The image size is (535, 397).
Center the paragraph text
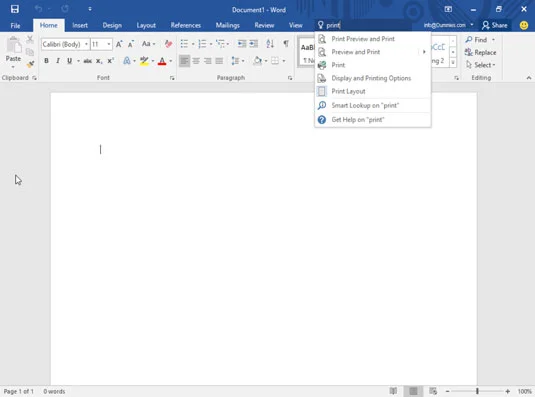pos(196,61)
